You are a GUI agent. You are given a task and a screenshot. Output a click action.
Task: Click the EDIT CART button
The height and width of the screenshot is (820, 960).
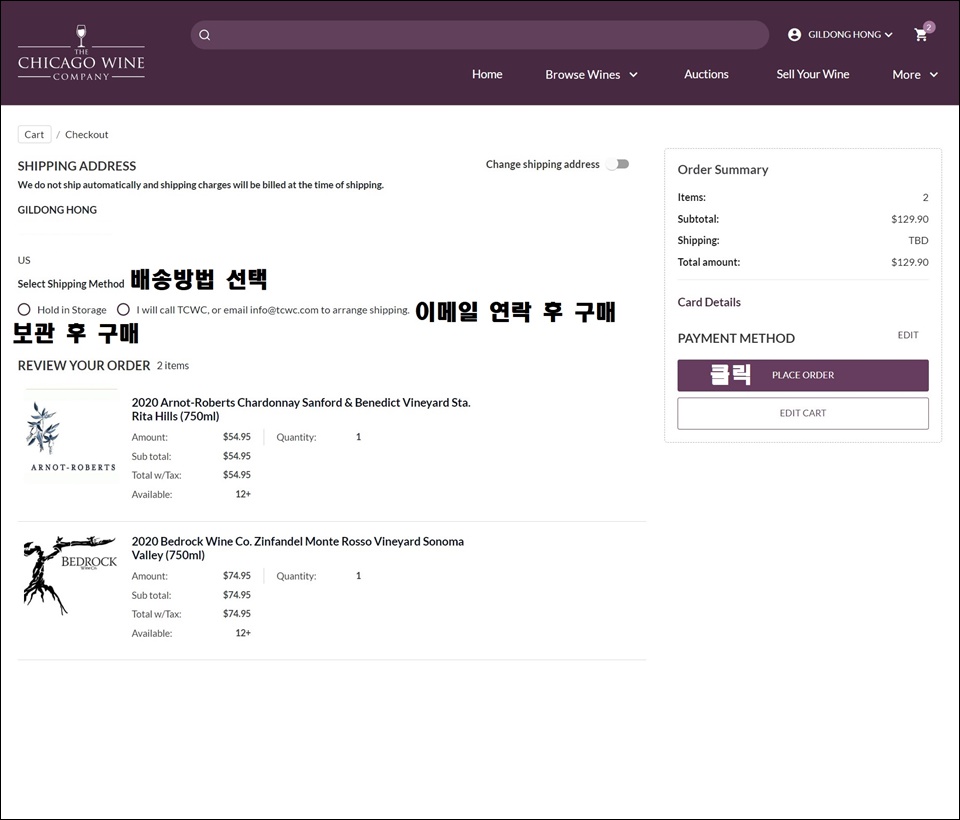coord(803,413)
